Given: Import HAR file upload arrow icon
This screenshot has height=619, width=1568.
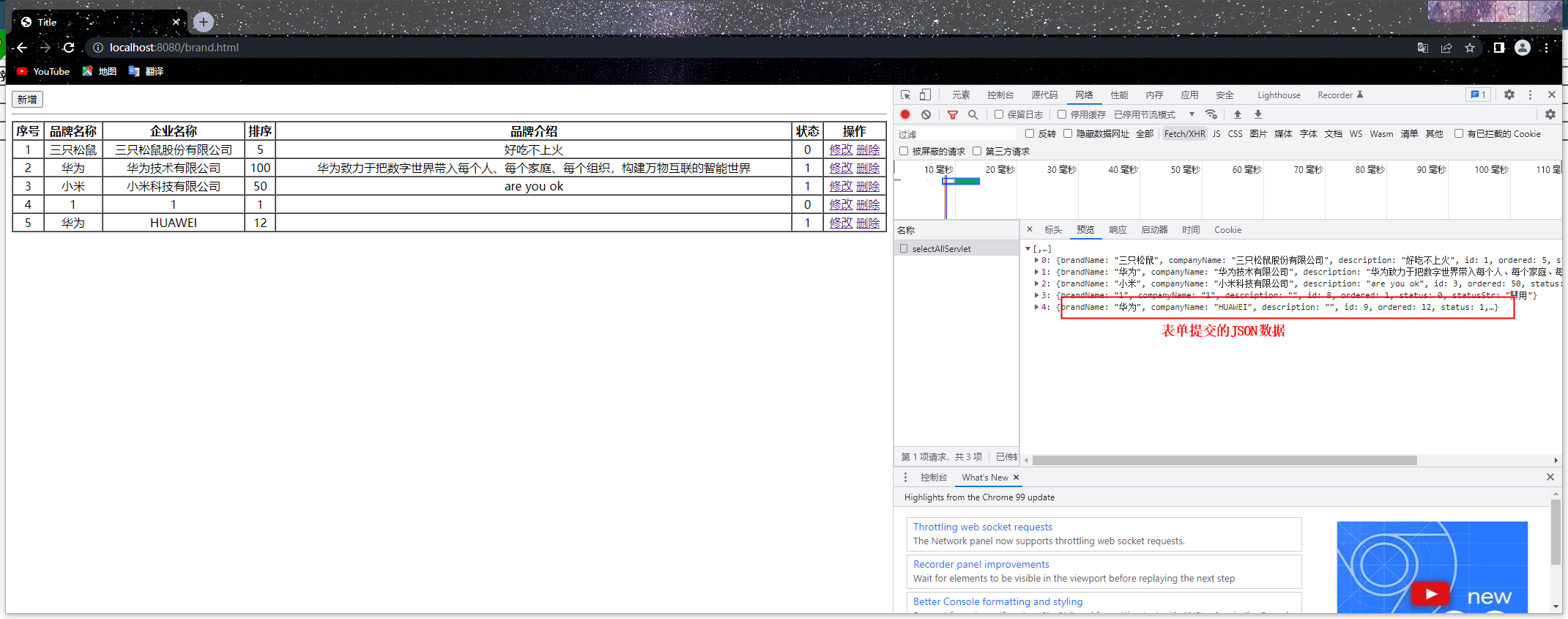Looking at the screenshot, I should tap(1238, 114).
